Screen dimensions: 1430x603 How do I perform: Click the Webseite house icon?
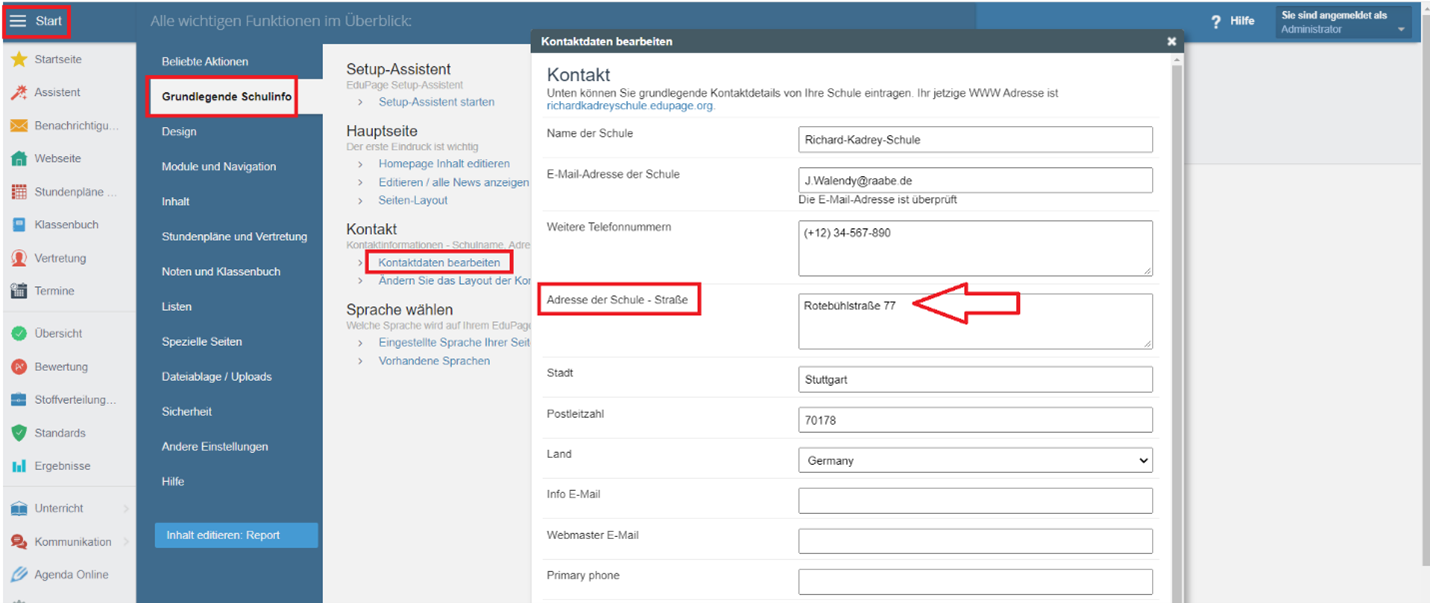click(x=18, y=159)
